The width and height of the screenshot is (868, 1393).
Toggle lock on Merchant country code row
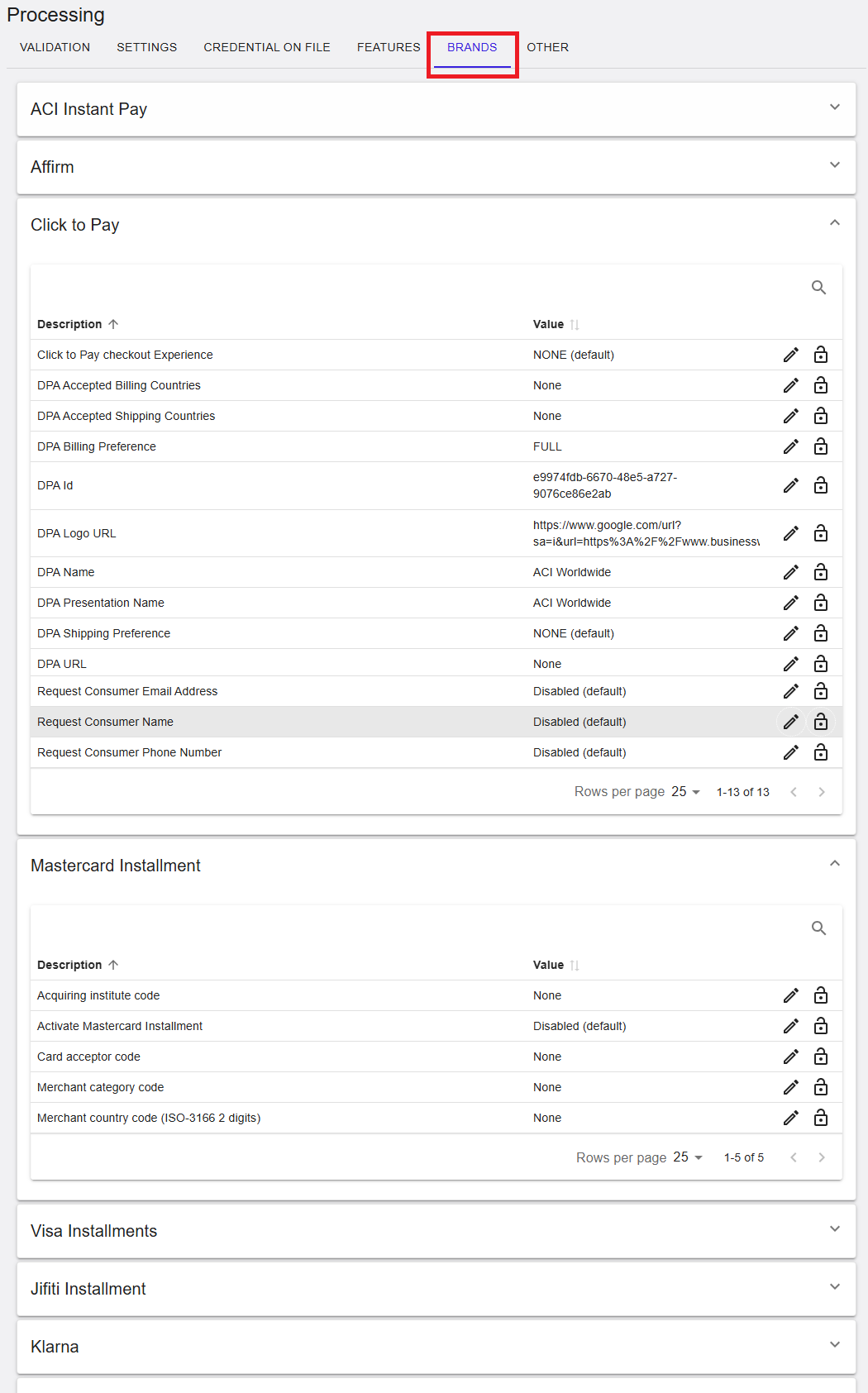821,1118
